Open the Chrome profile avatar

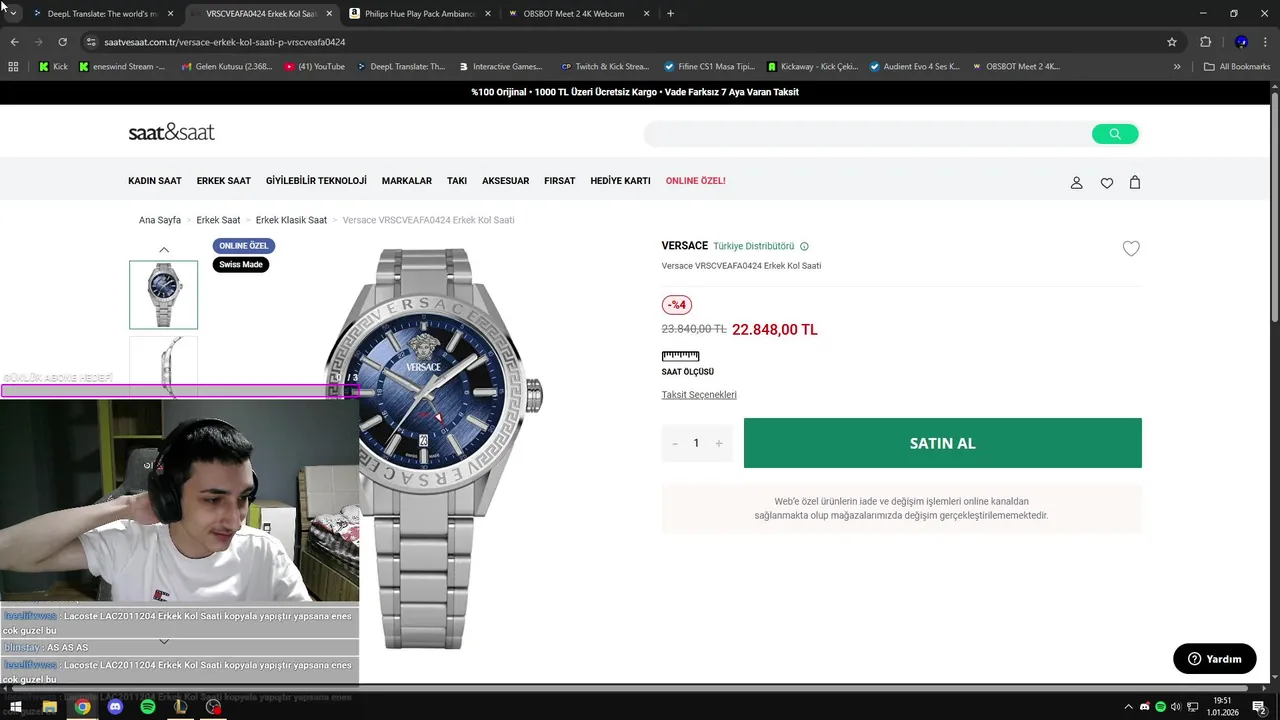click(1241, 42)
